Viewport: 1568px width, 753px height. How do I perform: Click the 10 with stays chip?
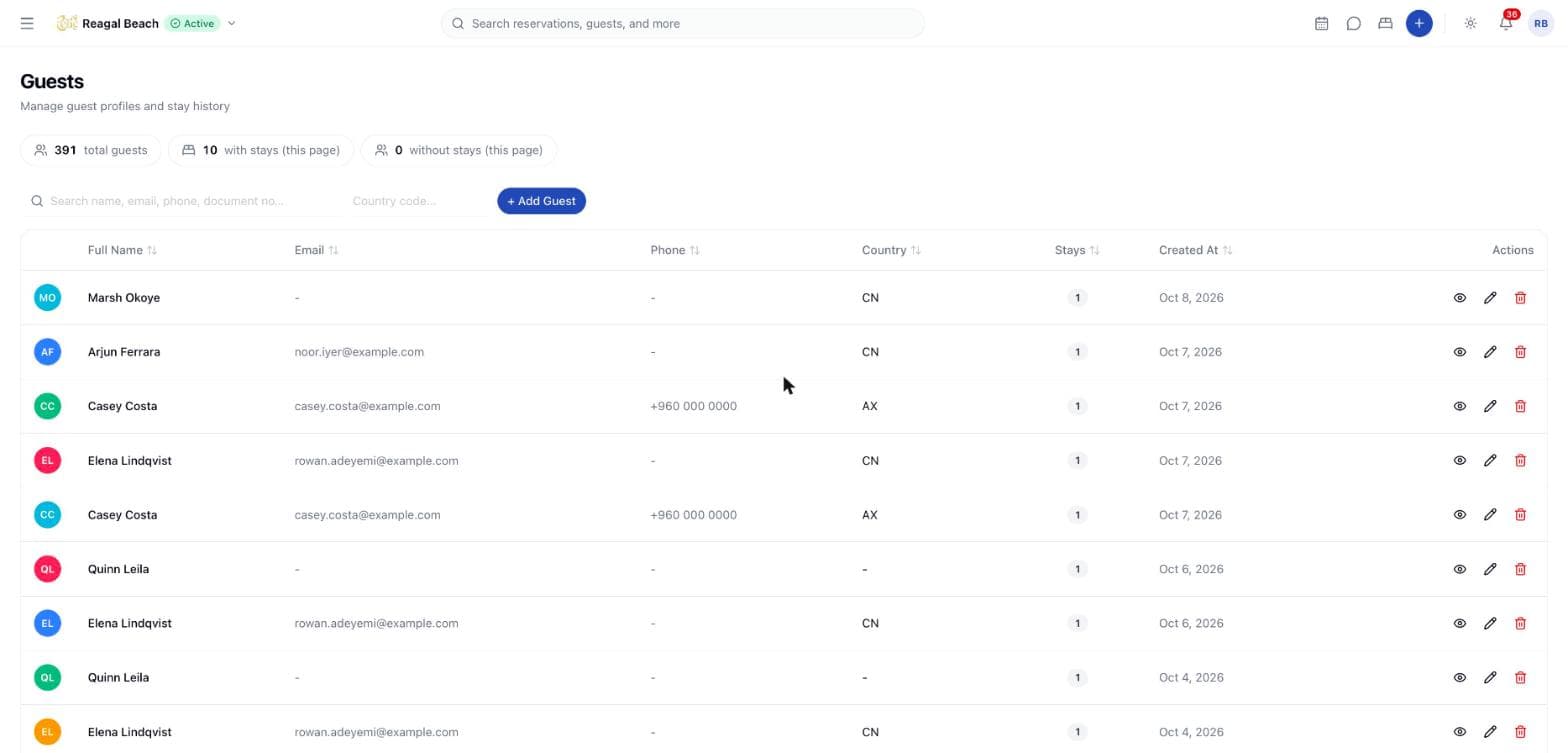click(261, 150)
